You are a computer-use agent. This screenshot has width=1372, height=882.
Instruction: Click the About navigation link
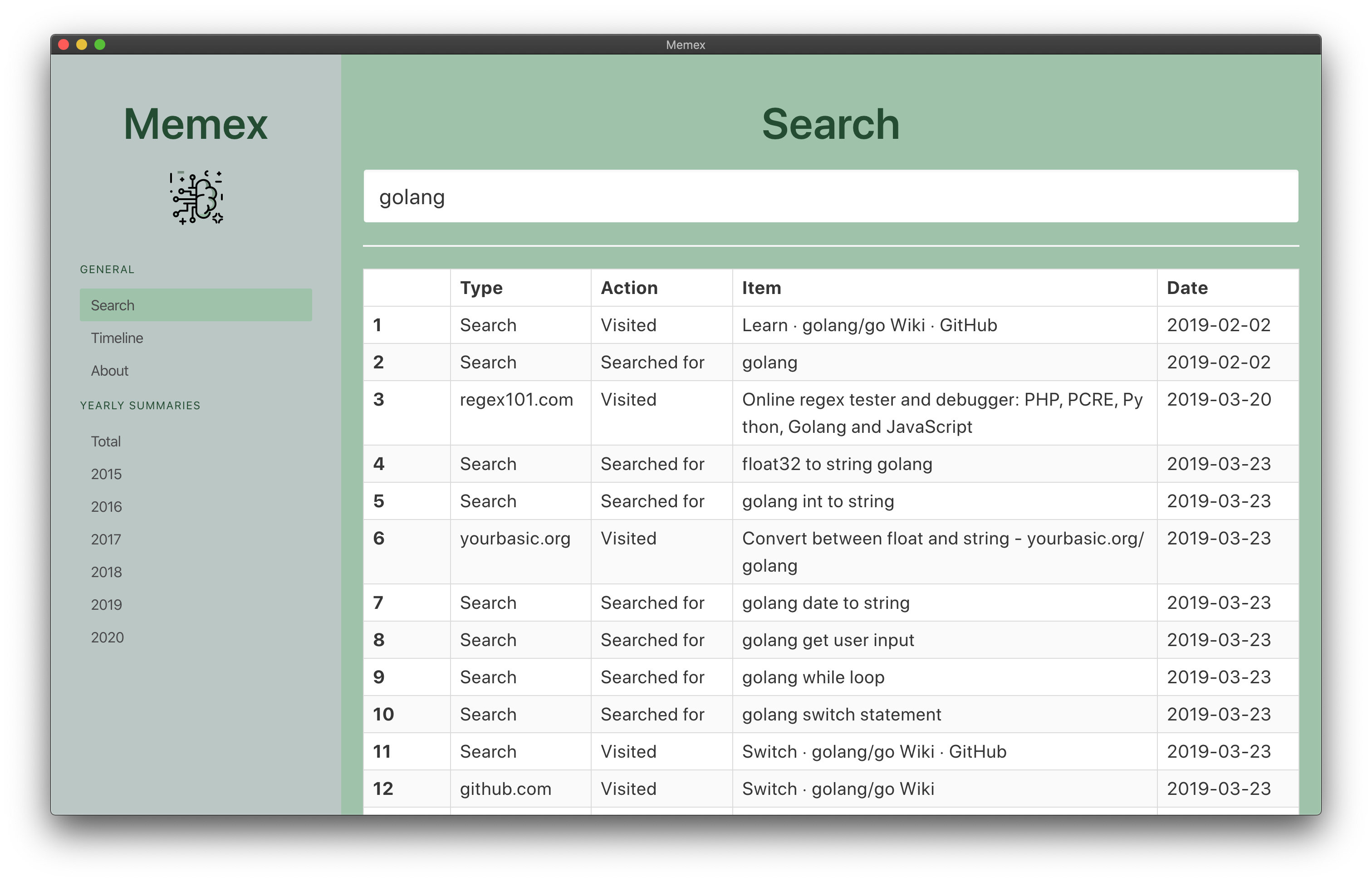click(109, 371)
